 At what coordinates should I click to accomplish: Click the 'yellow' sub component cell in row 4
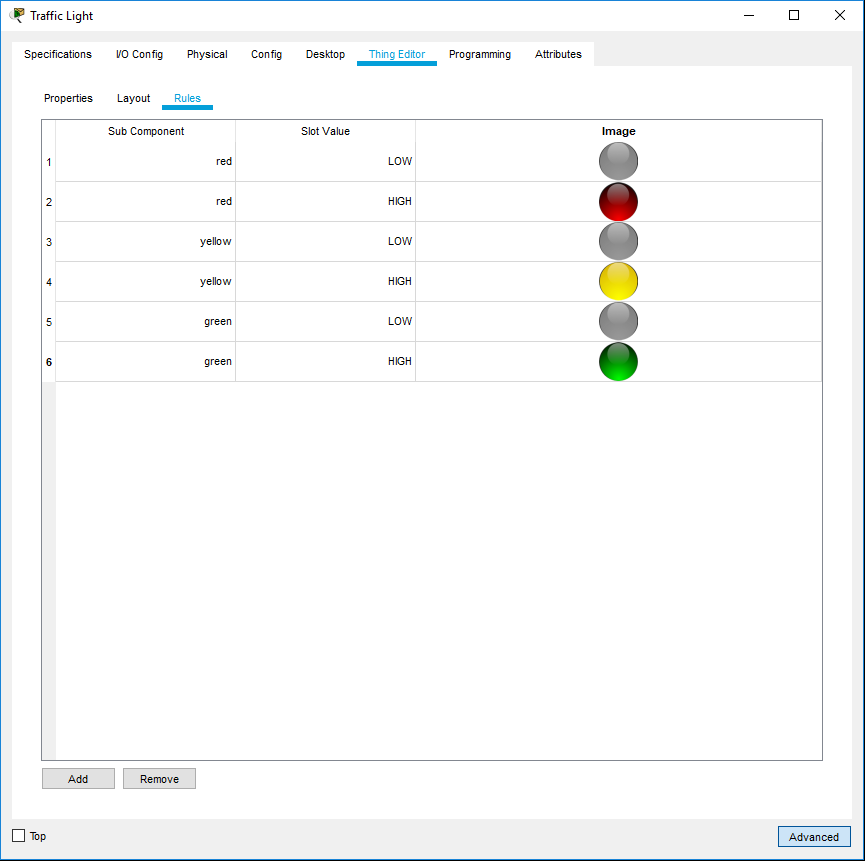pos(146,281)
